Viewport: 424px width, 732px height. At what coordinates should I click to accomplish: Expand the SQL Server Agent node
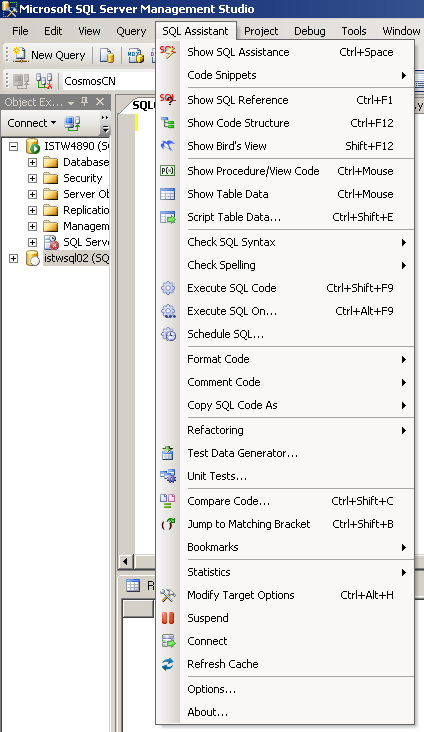(x=32, y=242)
